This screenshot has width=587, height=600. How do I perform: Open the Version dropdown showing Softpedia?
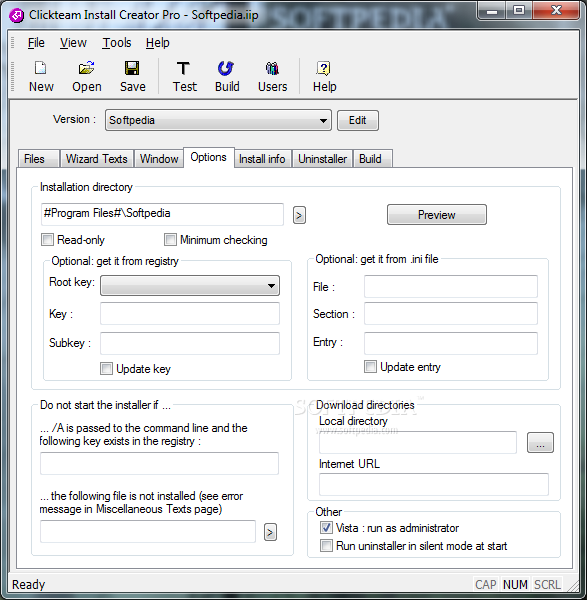point(218,121)
